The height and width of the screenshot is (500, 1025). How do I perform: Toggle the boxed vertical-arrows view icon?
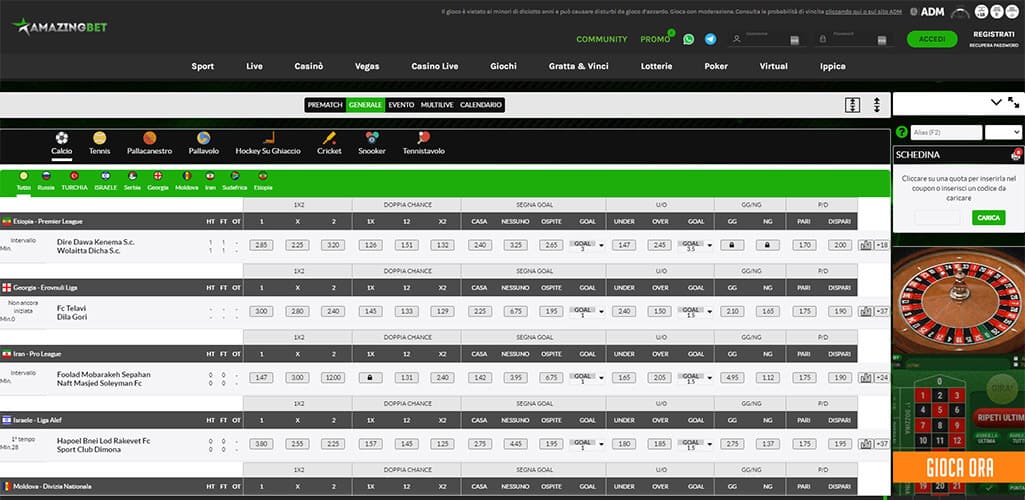point(852,105)
